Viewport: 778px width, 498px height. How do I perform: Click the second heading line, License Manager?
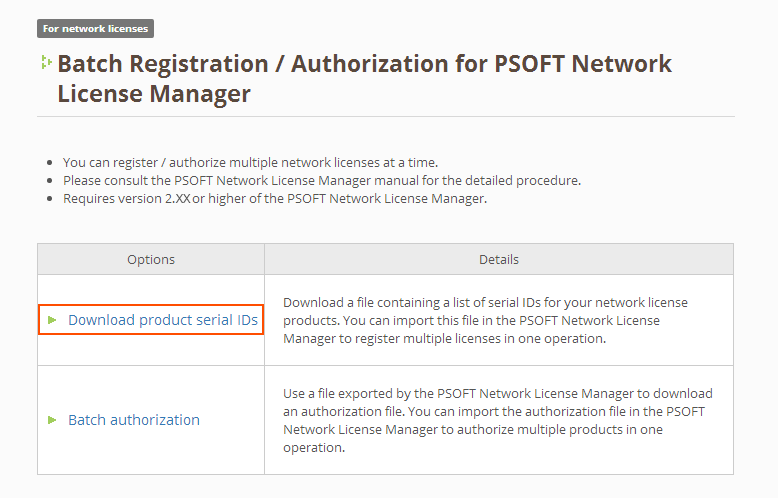click(x=153, y=94)
